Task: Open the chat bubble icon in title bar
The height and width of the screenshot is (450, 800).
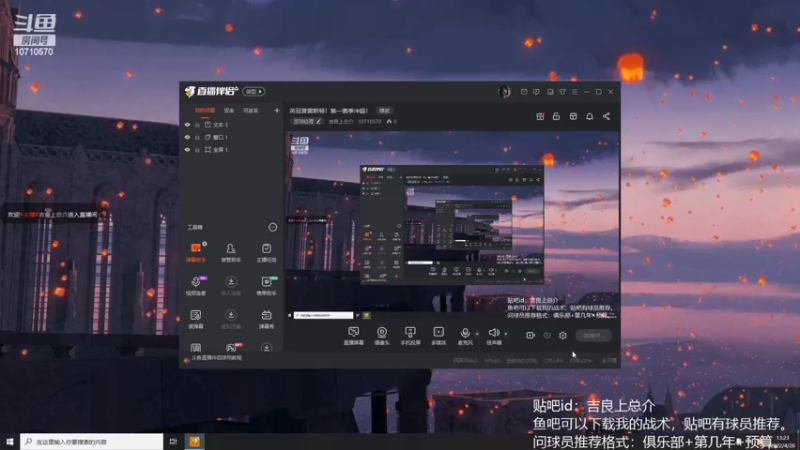Action: click(x=536, y=92)
